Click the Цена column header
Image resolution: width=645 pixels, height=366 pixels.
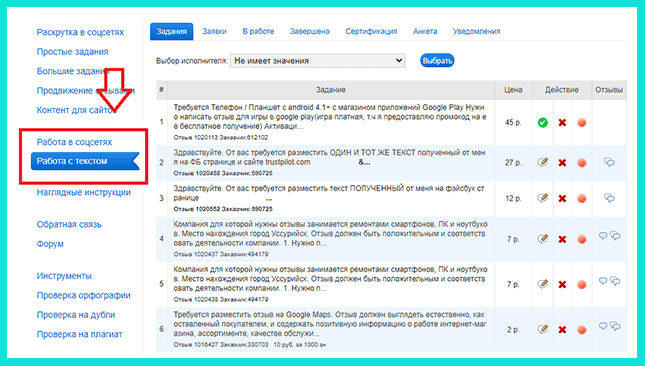pyautogui.click(x=513, y=90)
